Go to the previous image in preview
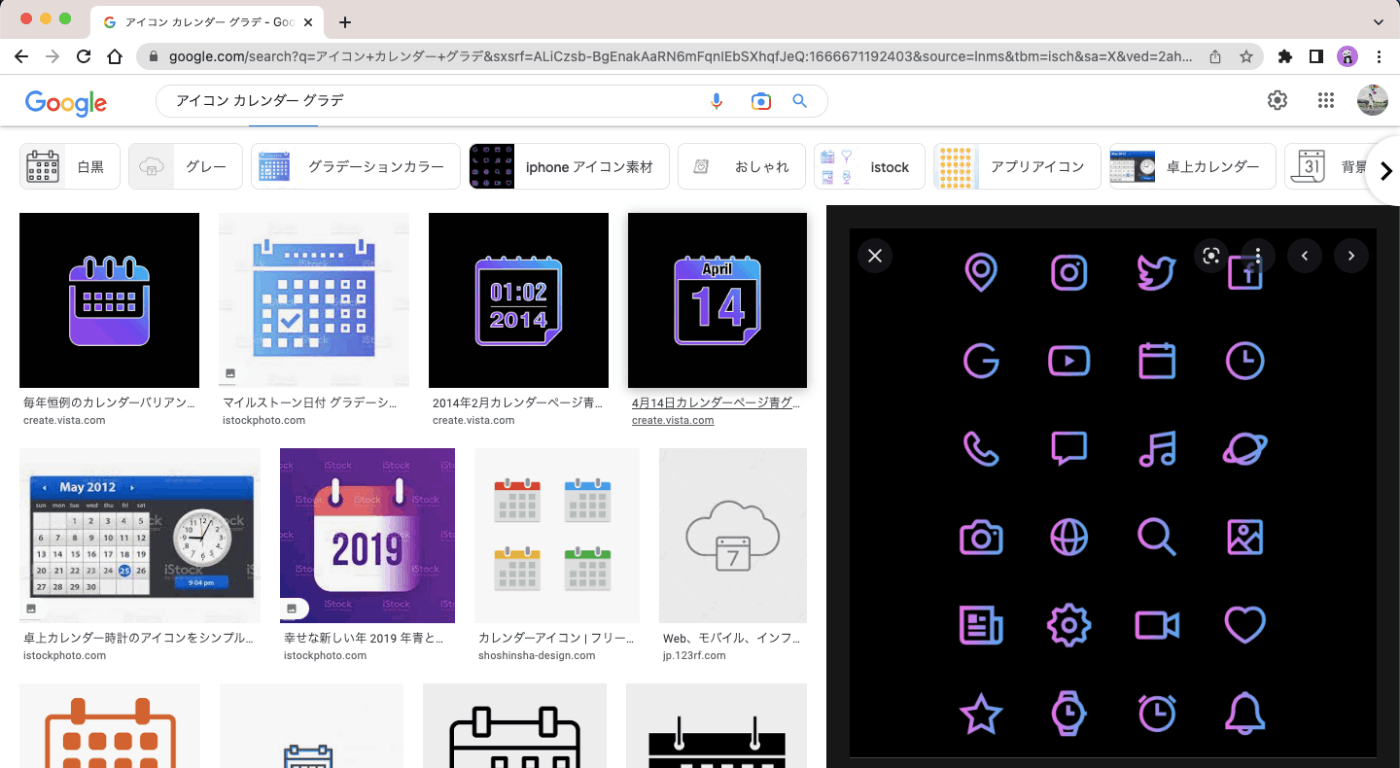The width and height of the screenshot is (1400, 768). tap(1304, 256)
